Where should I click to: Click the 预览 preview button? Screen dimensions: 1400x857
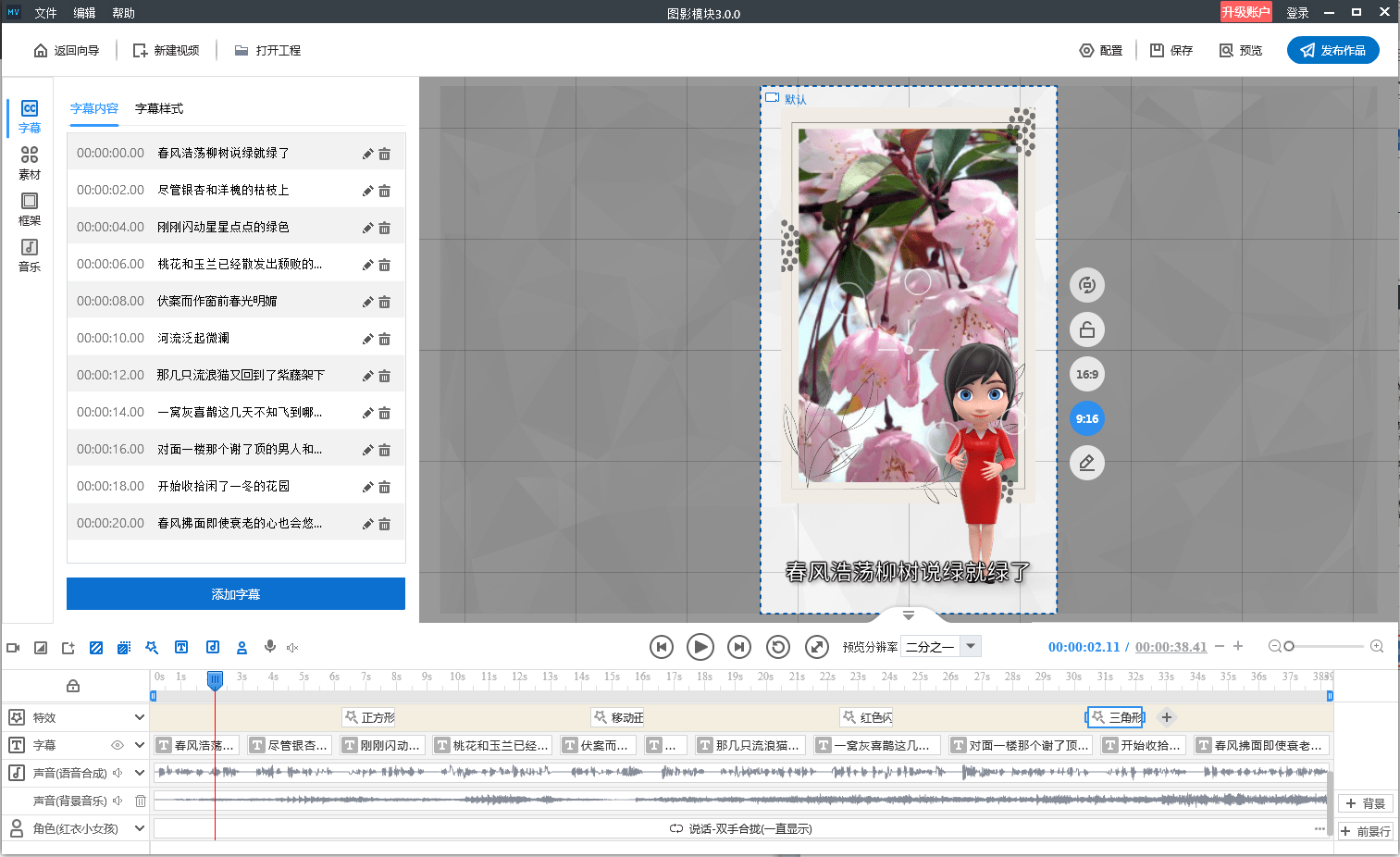click(1241, 50)
